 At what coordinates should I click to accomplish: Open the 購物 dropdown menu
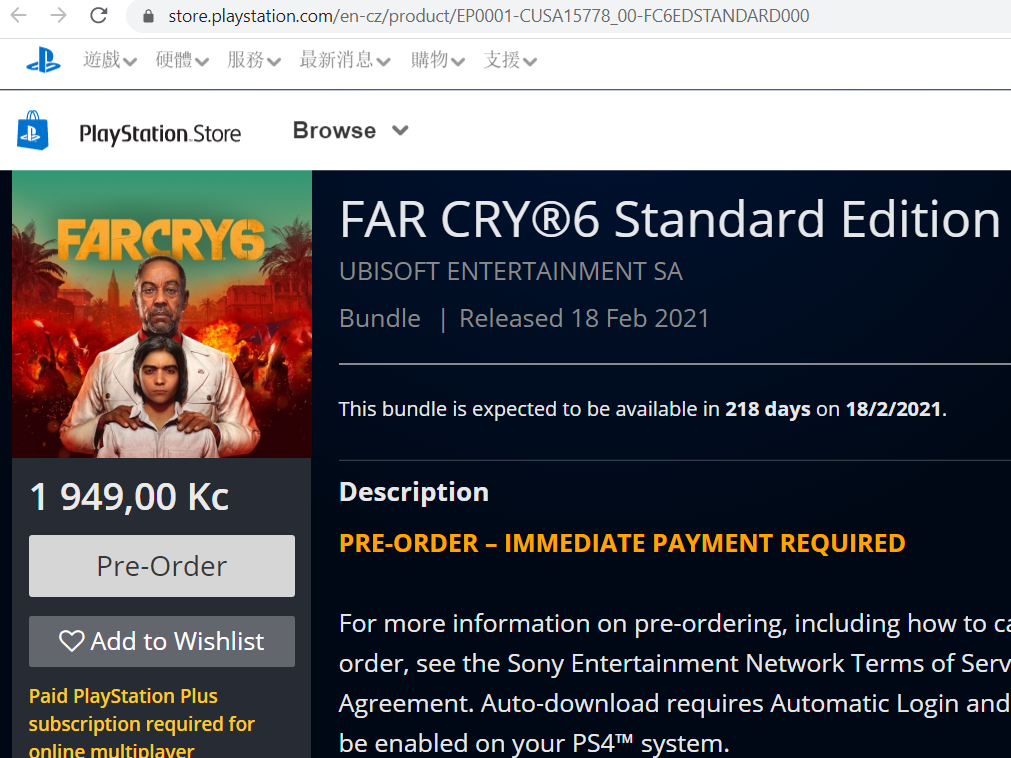(438, 60)
